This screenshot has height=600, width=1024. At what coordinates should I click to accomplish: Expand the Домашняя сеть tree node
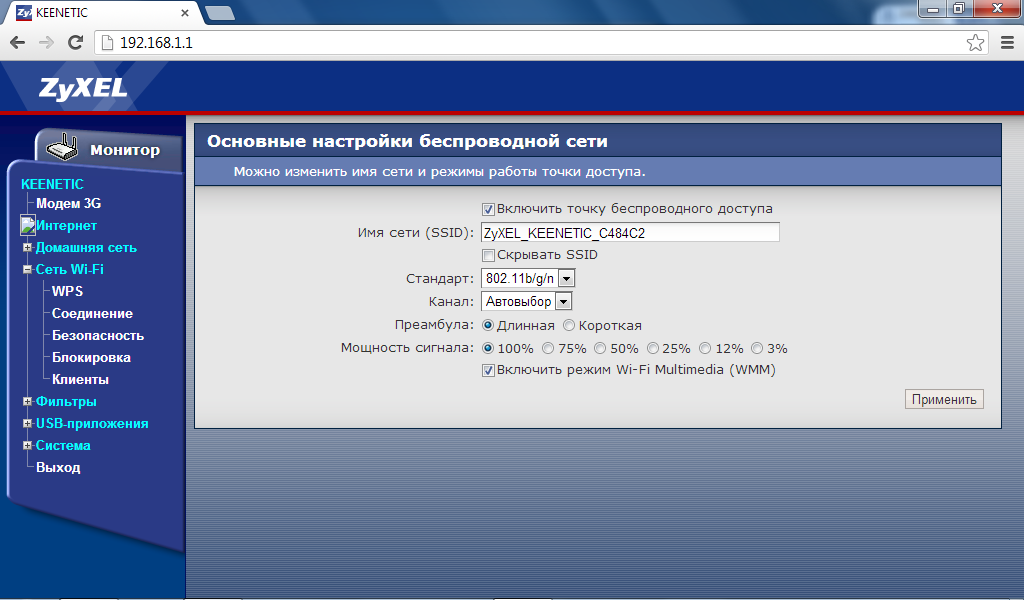pyautogui.click(x=27, y=247)
